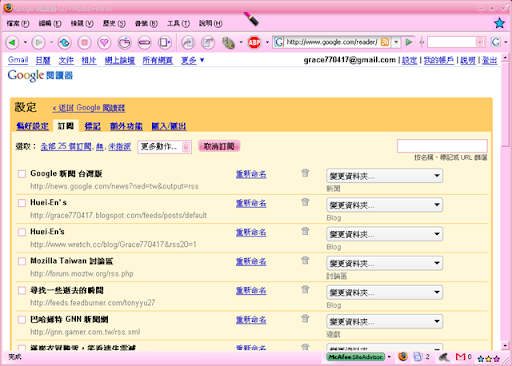Open 變更資料夾 dropdown for 尋找一些逝去的瞬間
Viewport: 512px width, 366px height.
pos(385,292)
